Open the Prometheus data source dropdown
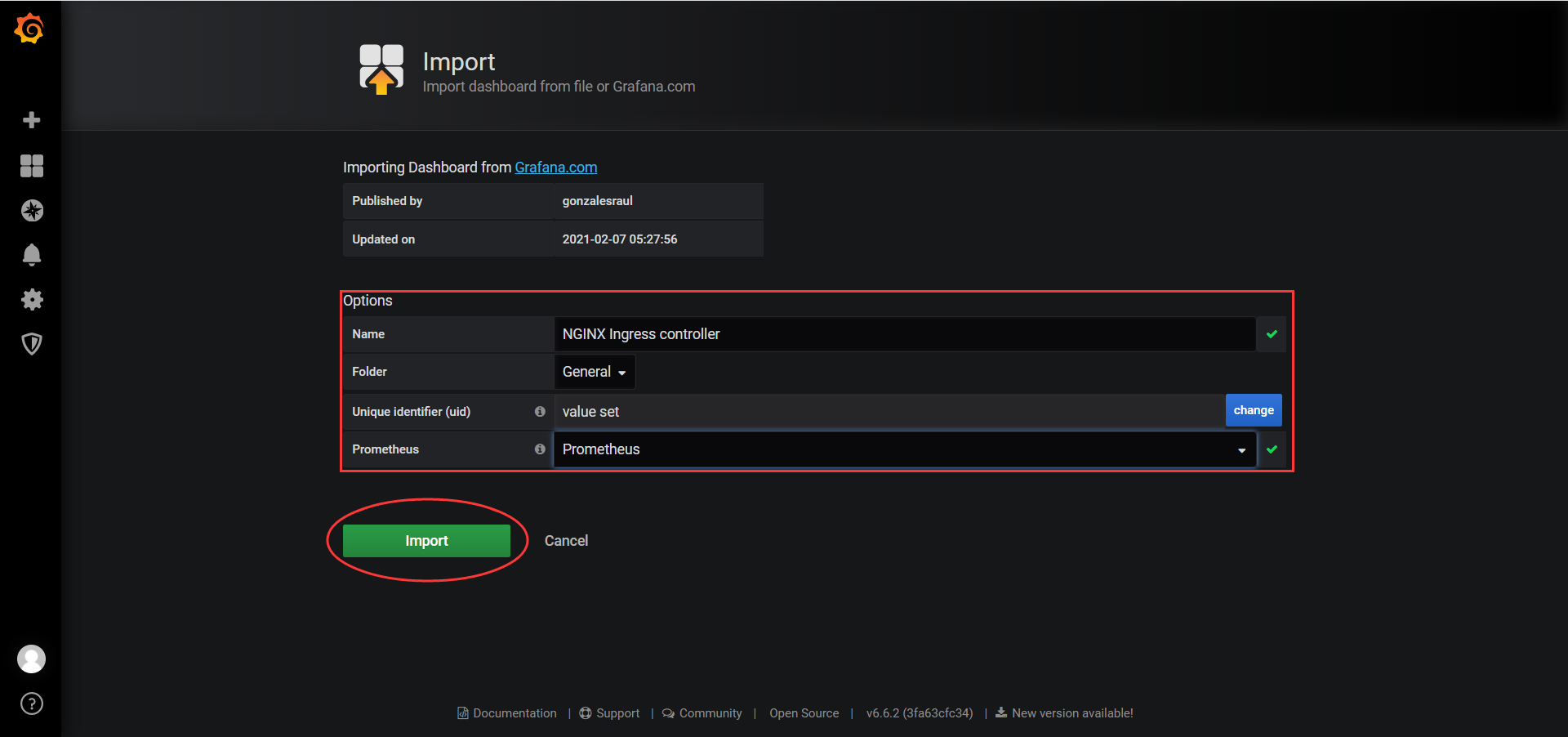The image size is (1568, 737). (905, 449)
